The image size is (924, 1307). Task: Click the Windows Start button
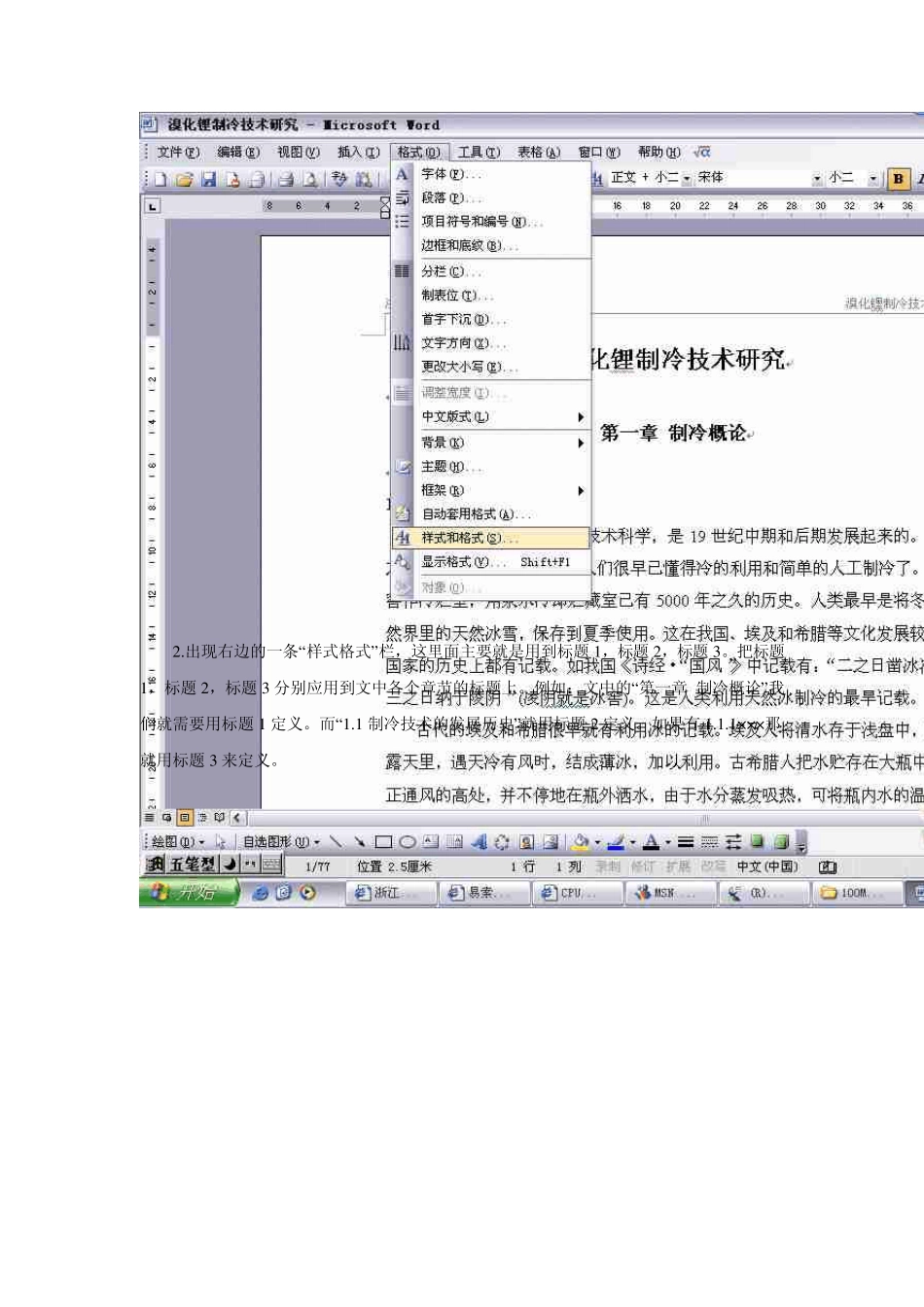(189, 893)
